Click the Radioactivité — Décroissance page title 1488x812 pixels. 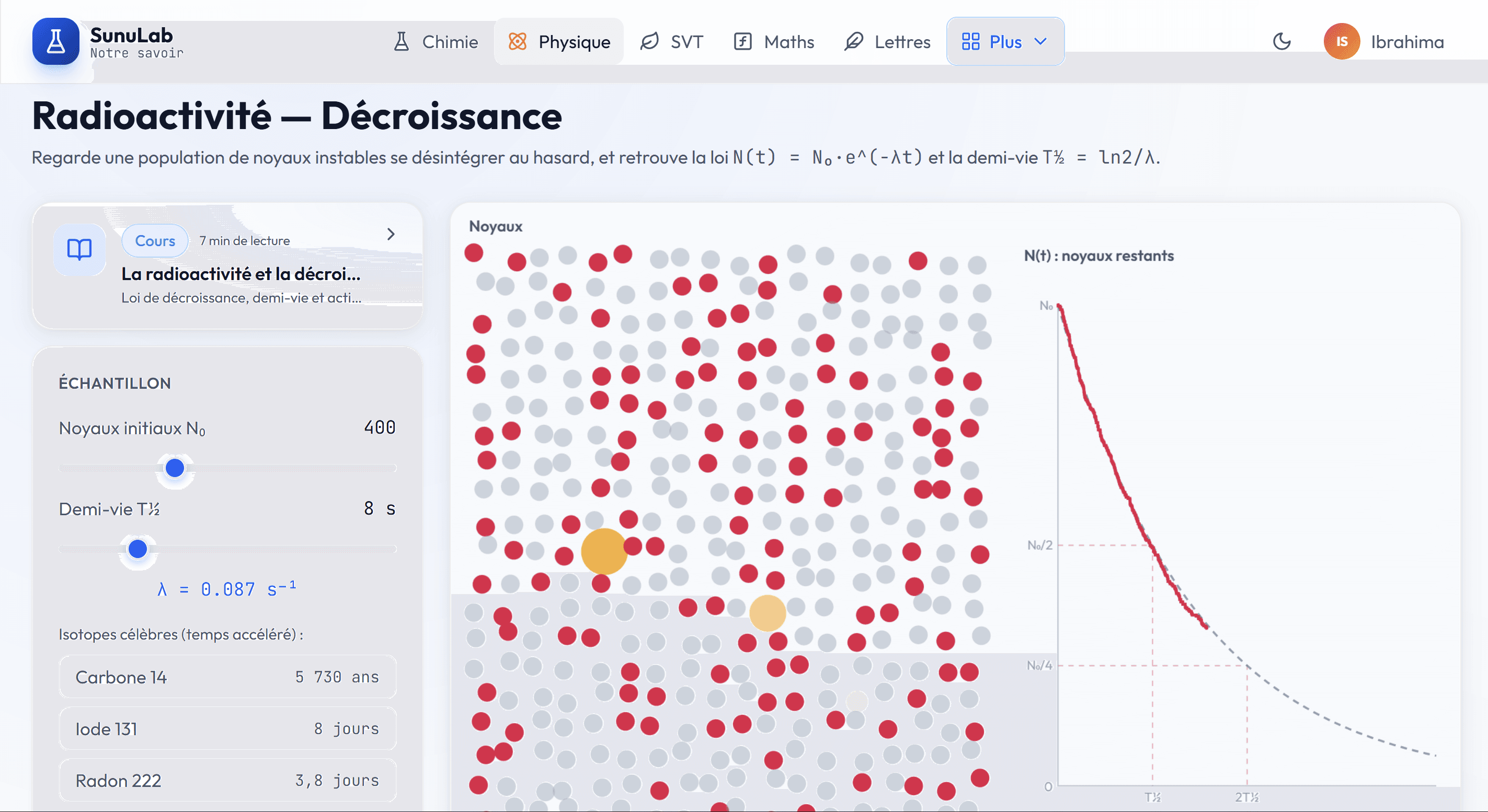click(x=297, y=116)
